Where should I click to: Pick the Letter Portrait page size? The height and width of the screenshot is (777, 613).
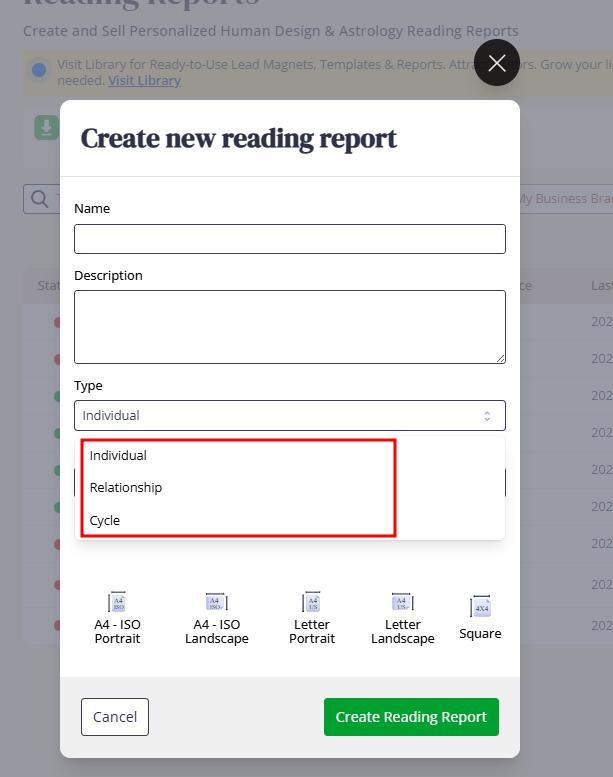coord(311,617)
